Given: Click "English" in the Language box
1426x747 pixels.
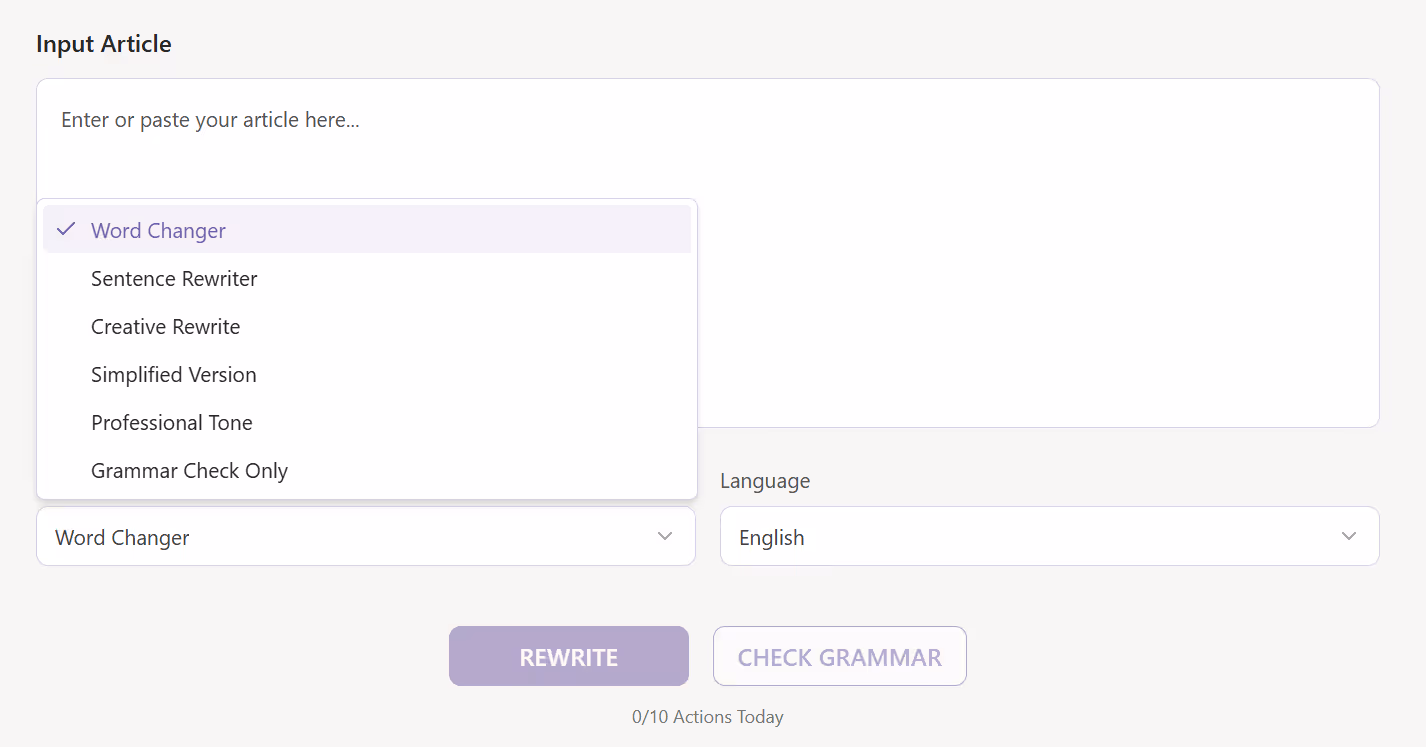Looking at the screenshot, I should tap(771, 537).
